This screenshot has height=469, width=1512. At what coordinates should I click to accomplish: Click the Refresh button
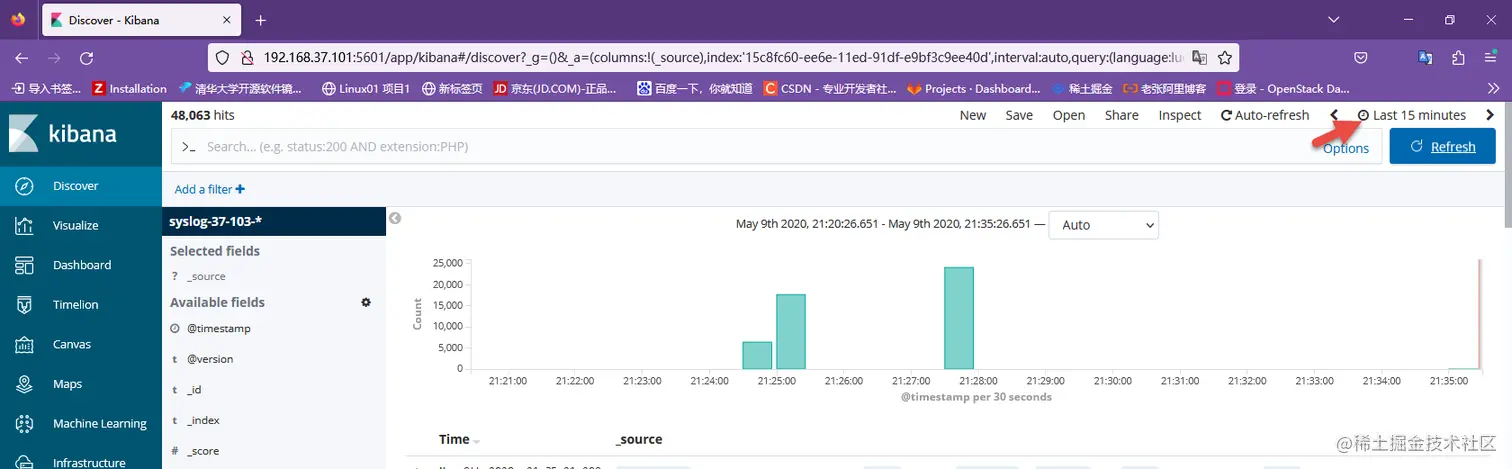click(1442, 147)
